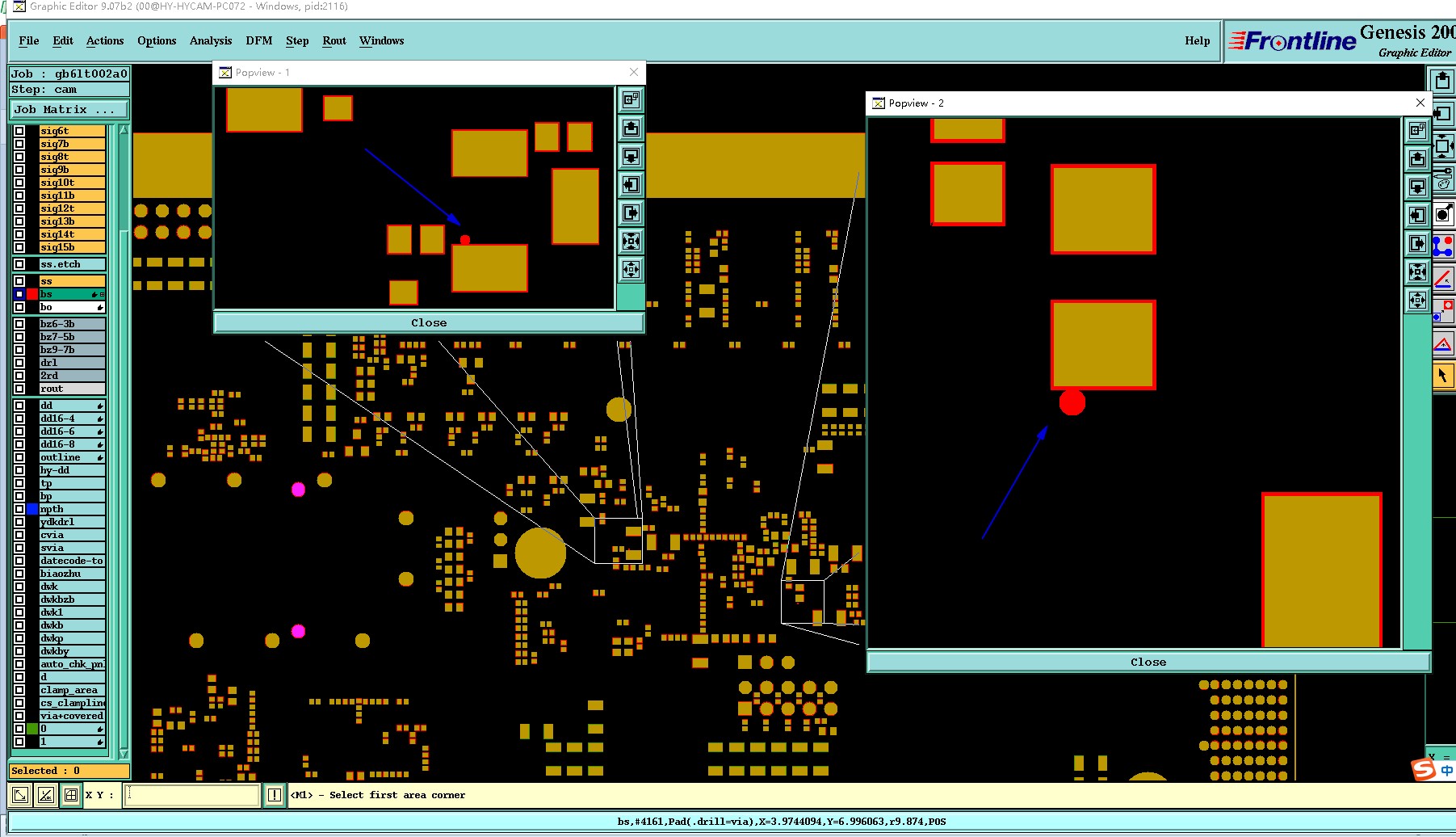Click the pop-out icon in Popview 1
1456x837 pixels.
631,99
